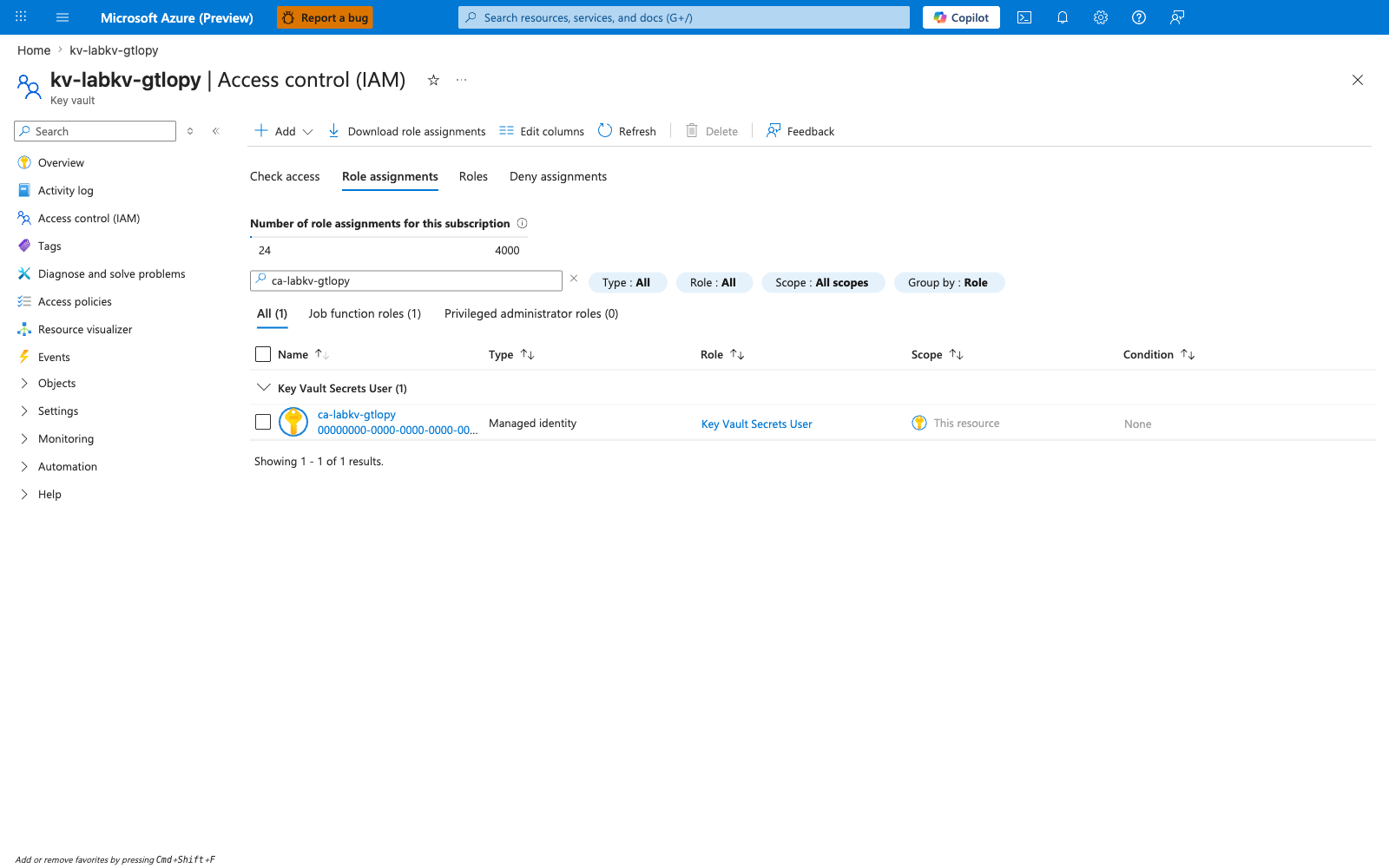Open Cloud Shell from the top bar
1389x868 pixels.
coord(1024,17)
